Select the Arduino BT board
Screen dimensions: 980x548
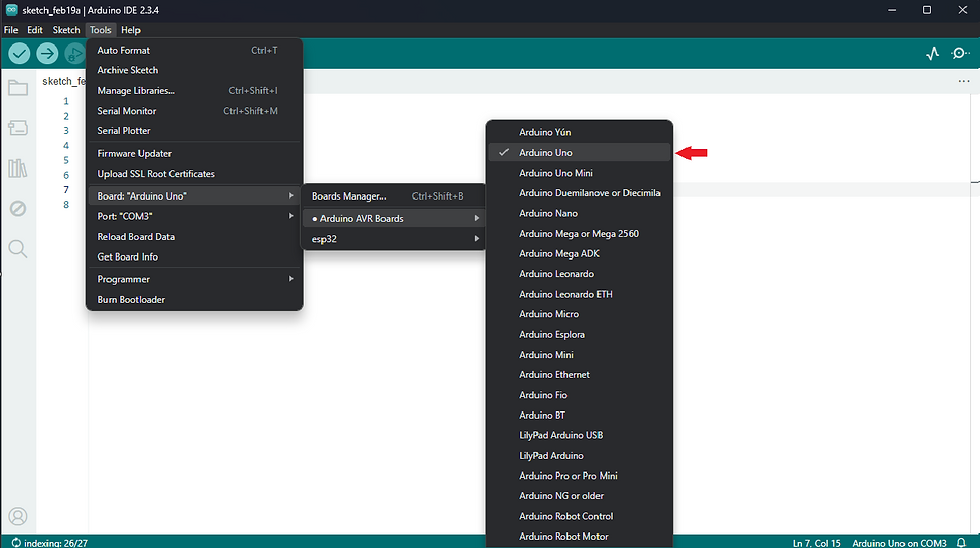click(579, 416)
